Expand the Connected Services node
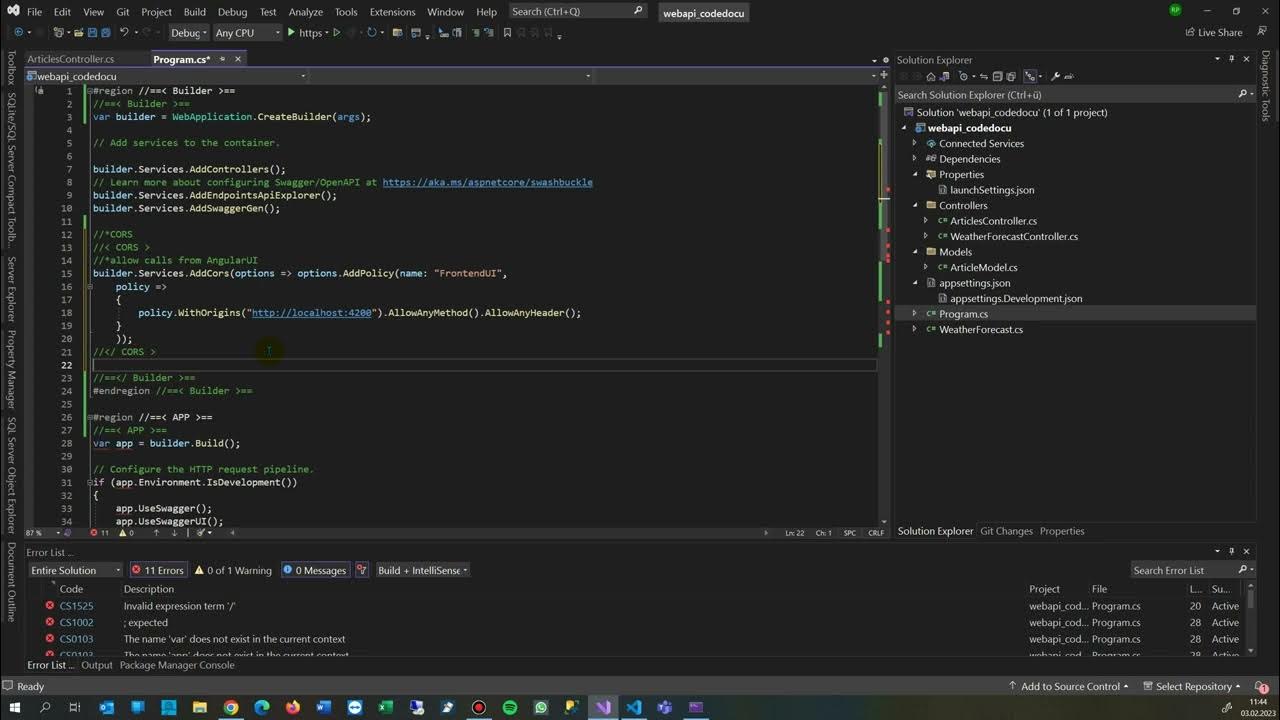1280x720 pixels. (914, 143)
